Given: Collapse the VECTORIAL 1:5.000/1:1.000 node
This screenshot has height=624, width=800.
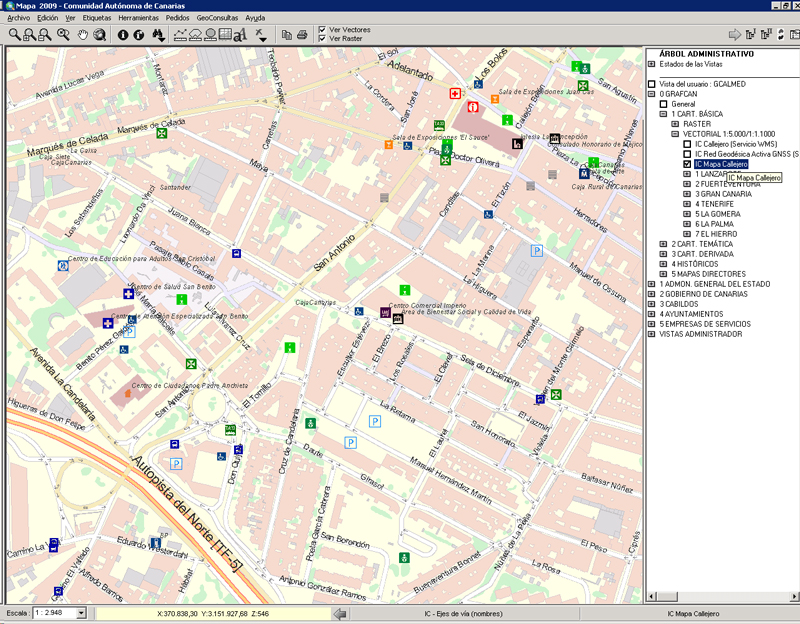Looking at the screenshot, I should click(675, 134).
